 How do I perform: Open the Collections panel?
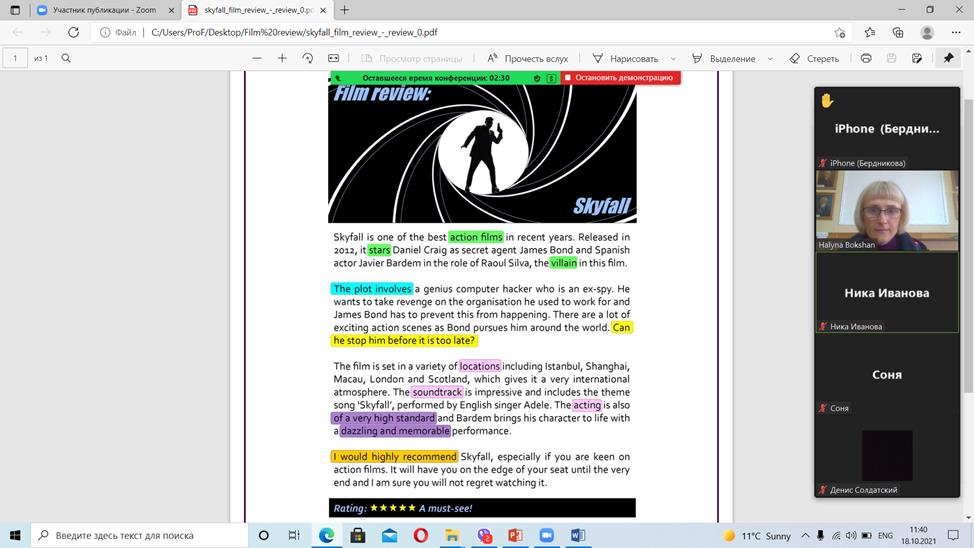[x=898, y=32]
